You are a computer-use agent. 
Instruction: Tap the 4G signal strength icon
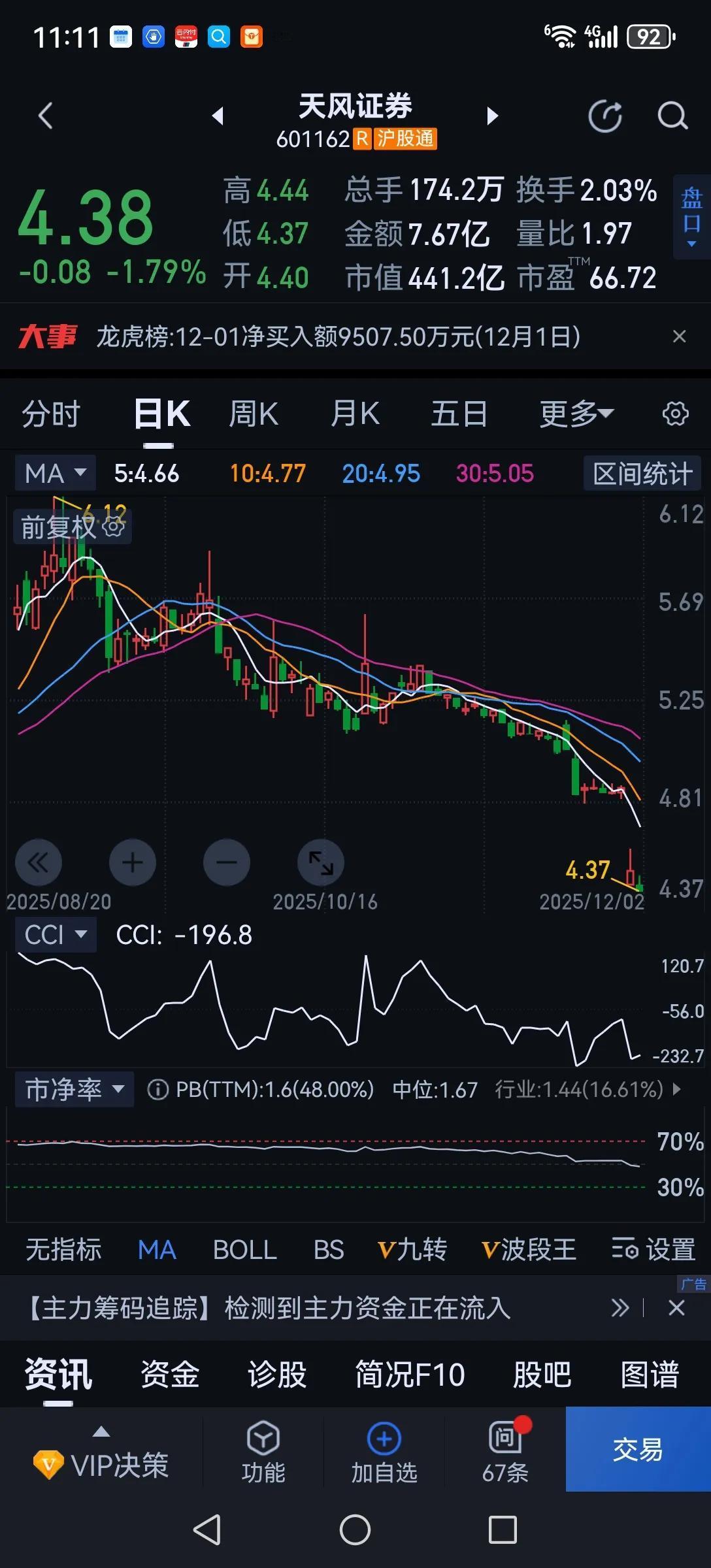click(x=601, y=37)
